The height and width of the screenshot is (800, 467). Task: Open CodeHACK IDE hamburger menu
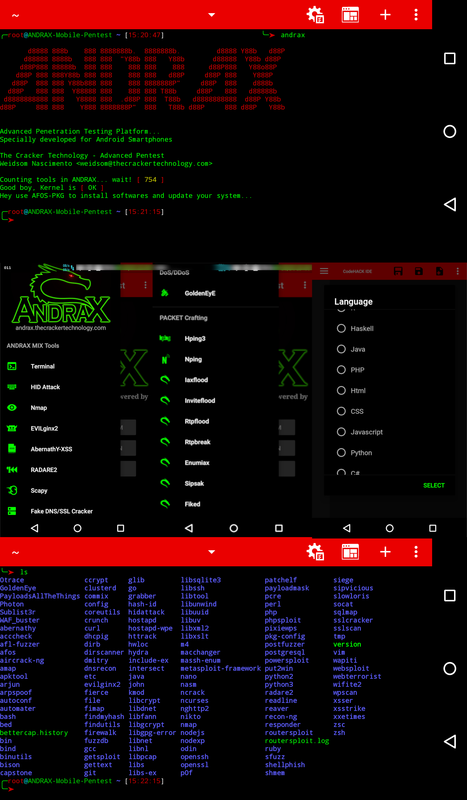pos(324,271)
